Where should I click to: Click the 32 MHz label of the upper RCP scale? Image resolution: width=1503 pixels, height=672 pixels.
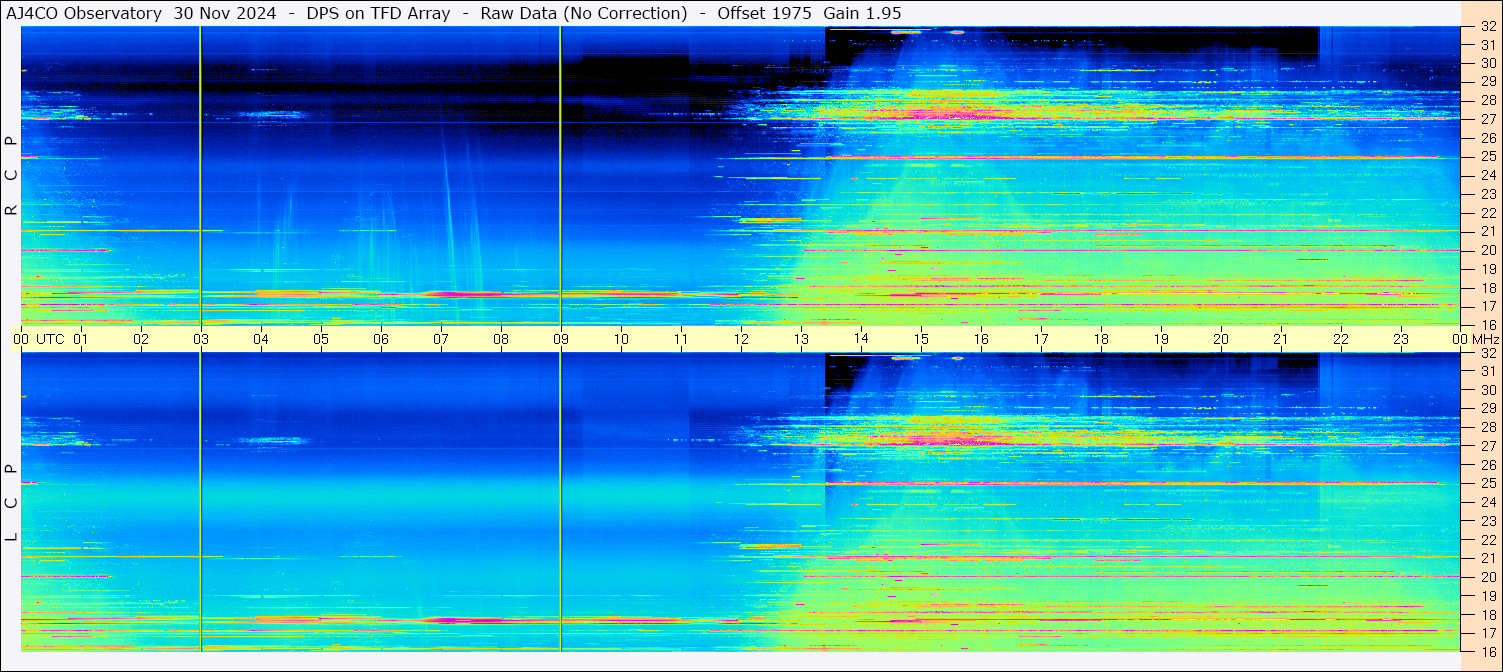1487,27
